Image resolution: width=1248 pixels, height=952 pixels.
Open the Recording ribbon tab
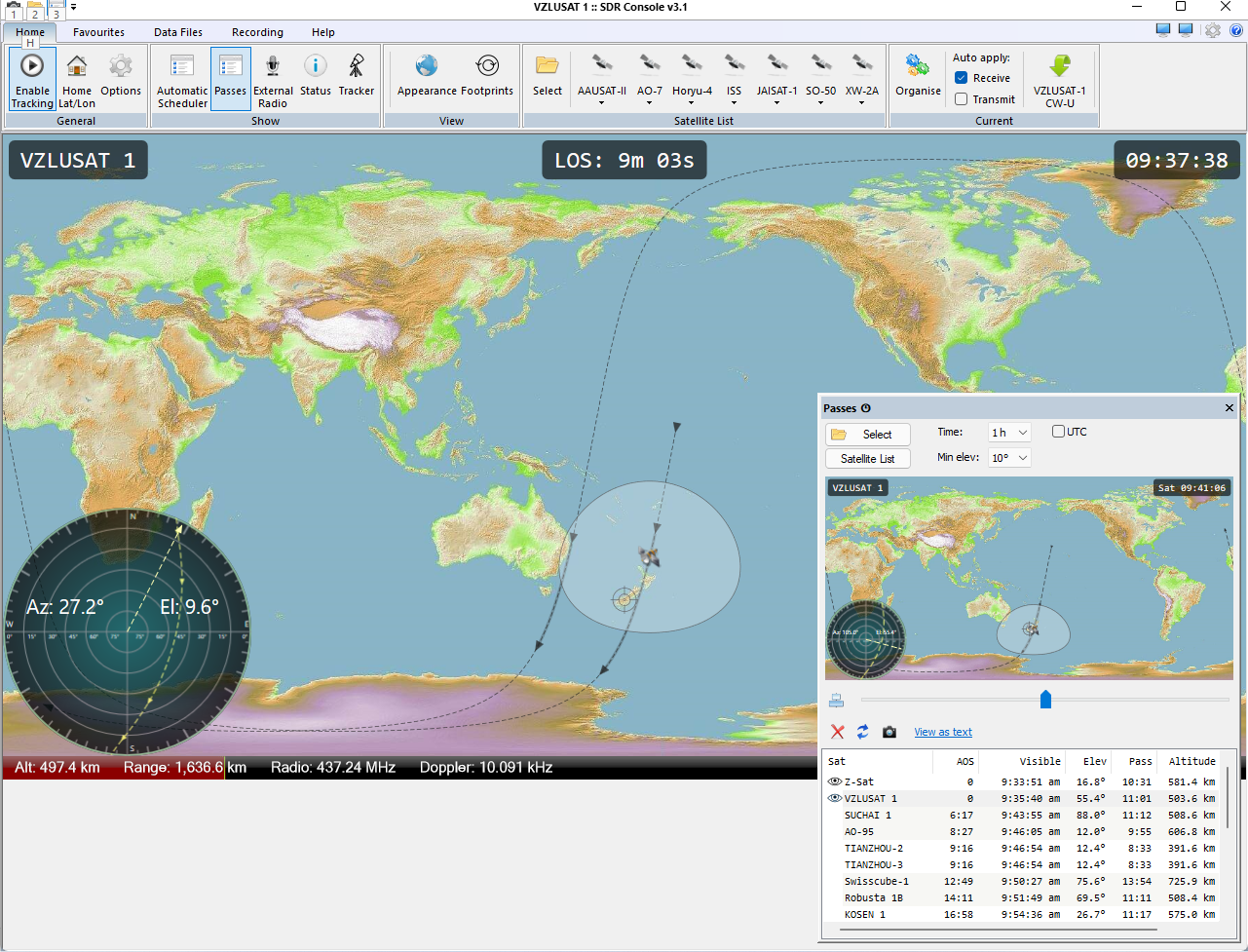tap(257, 32)
